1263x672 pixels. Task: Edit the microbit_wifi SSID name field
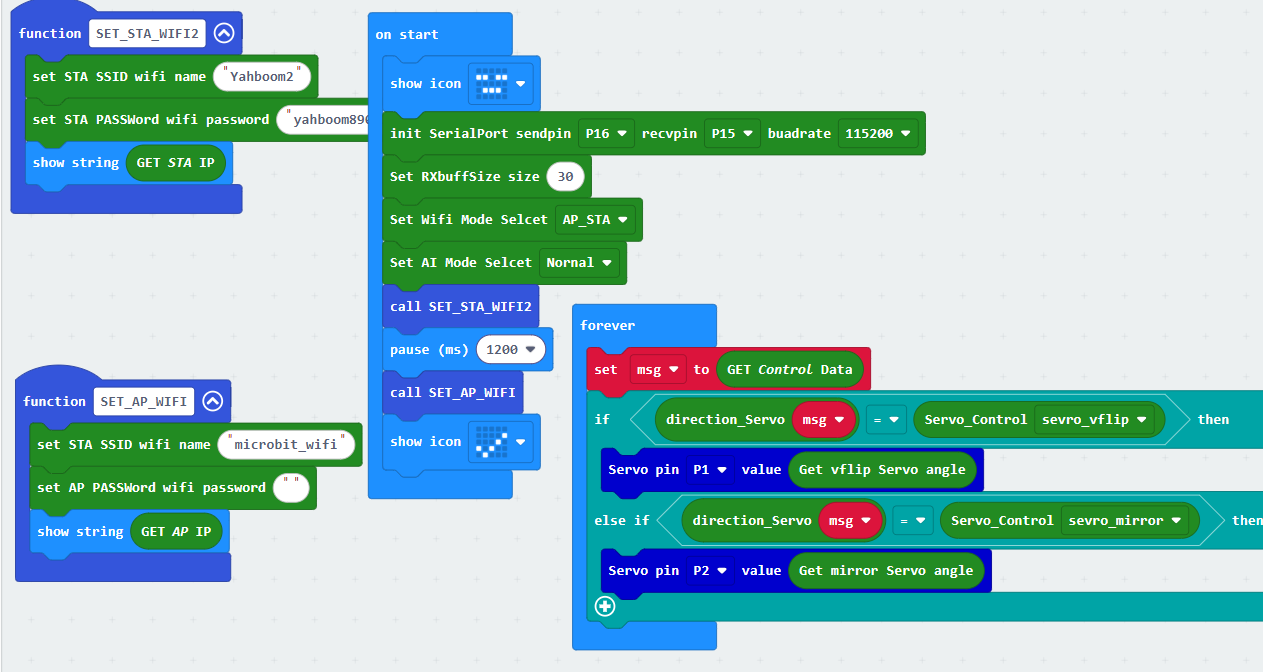point(288,444)
